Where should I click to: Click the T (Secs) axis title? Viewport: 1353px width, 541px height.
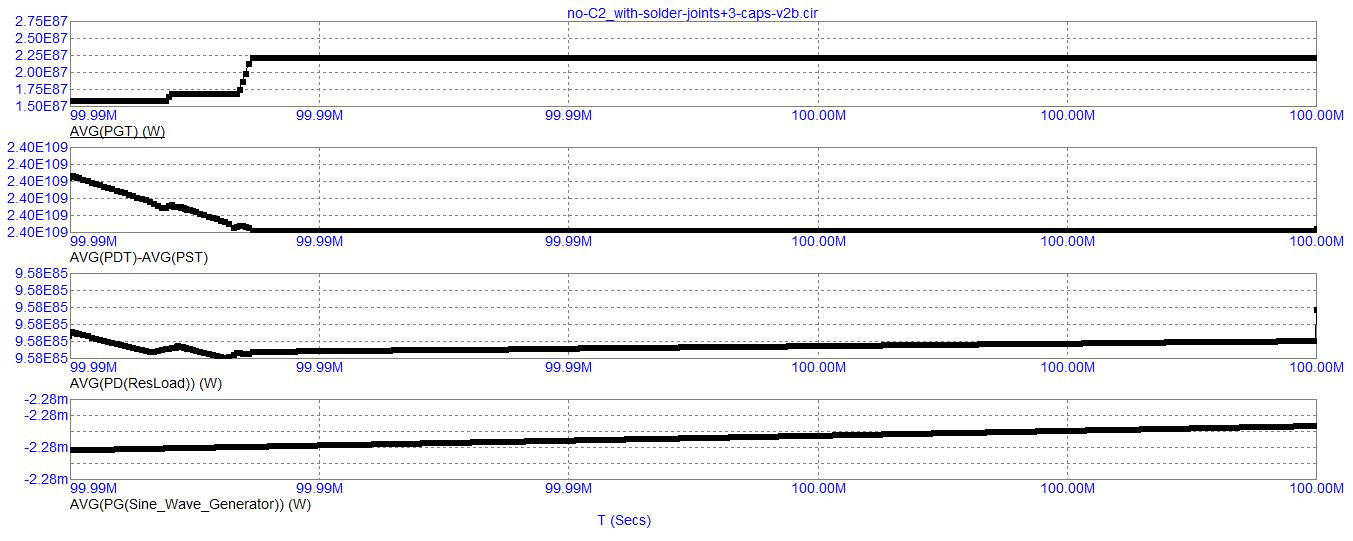[624, 520]
